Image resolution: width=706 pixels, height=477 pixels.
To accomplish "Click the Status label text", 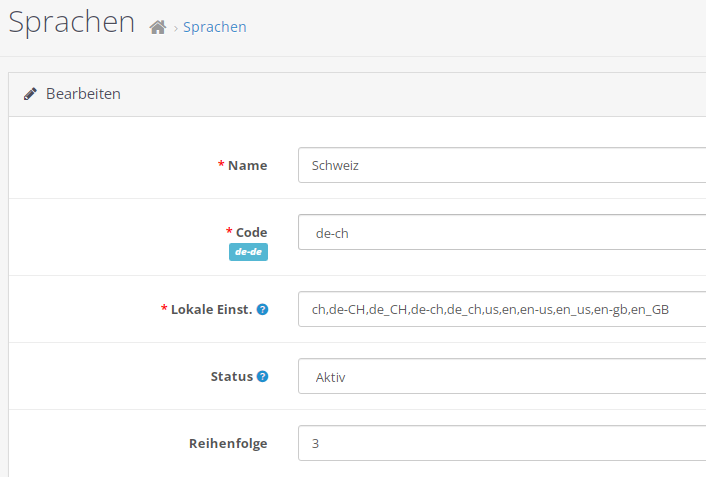I will (231, 377).
